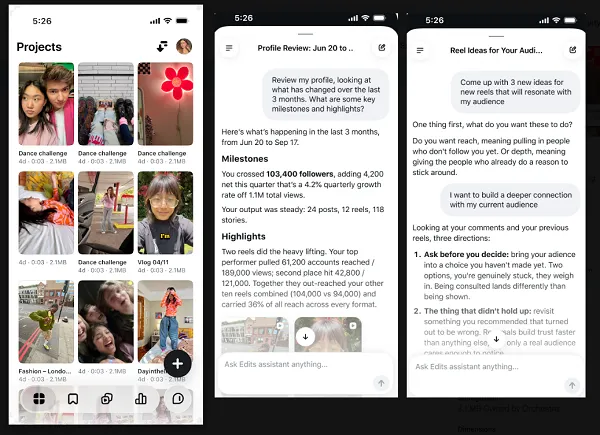Tap the Projects heading

pyautogui.click(x=39, y=47)
